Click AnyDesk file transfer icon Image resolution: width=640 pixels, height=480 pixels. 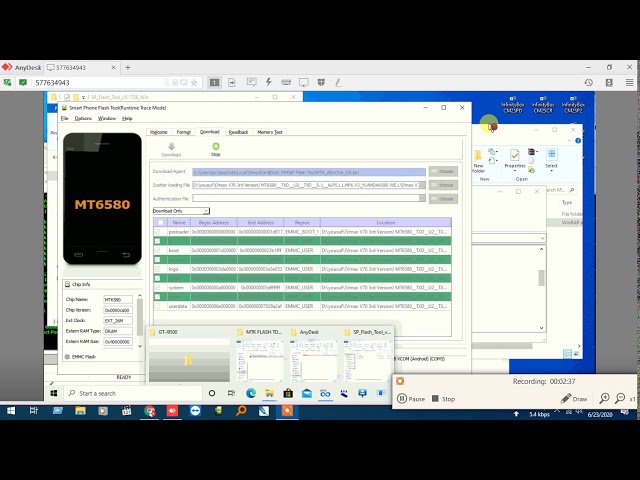232,82
